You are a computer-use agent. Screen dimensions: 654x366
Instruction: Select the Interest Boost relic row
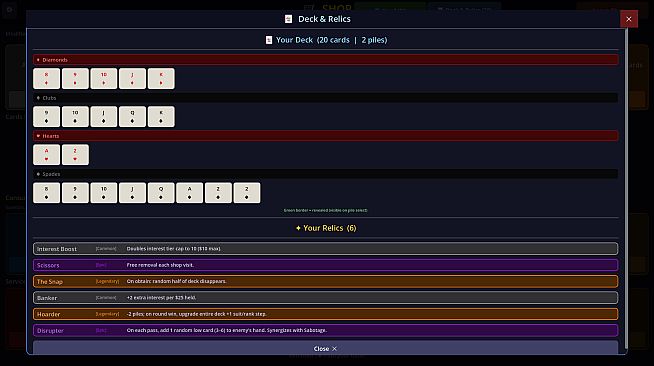325,248
